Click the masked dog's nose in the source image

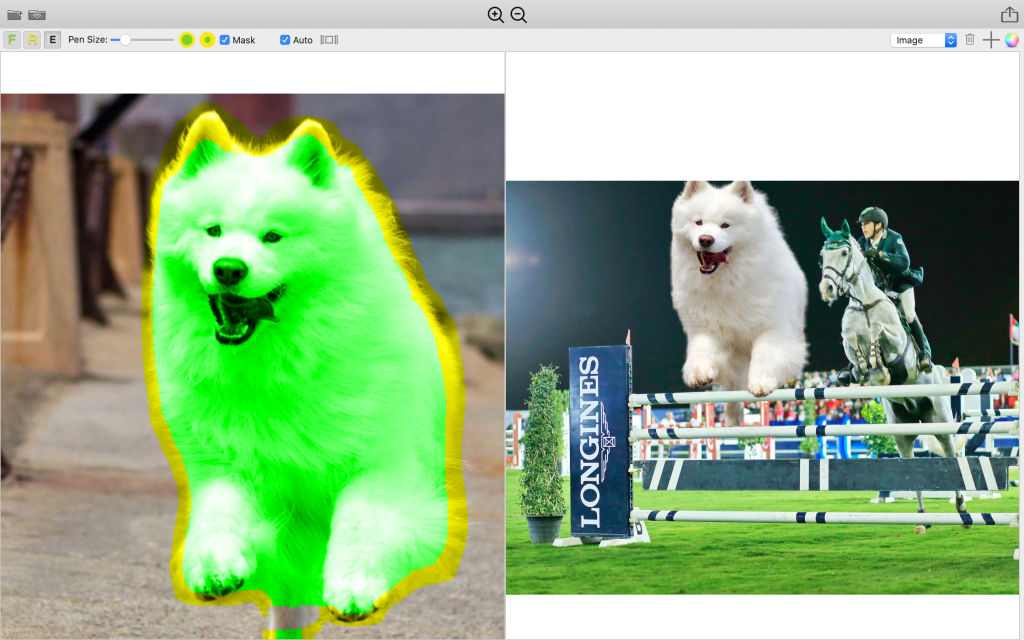(229, 270)
